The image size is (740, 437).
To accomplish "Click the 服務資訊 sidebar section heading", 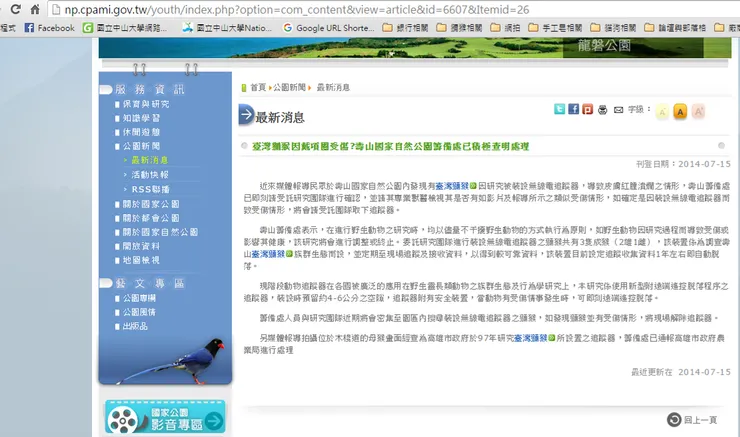I will click(x=150, y=89).
